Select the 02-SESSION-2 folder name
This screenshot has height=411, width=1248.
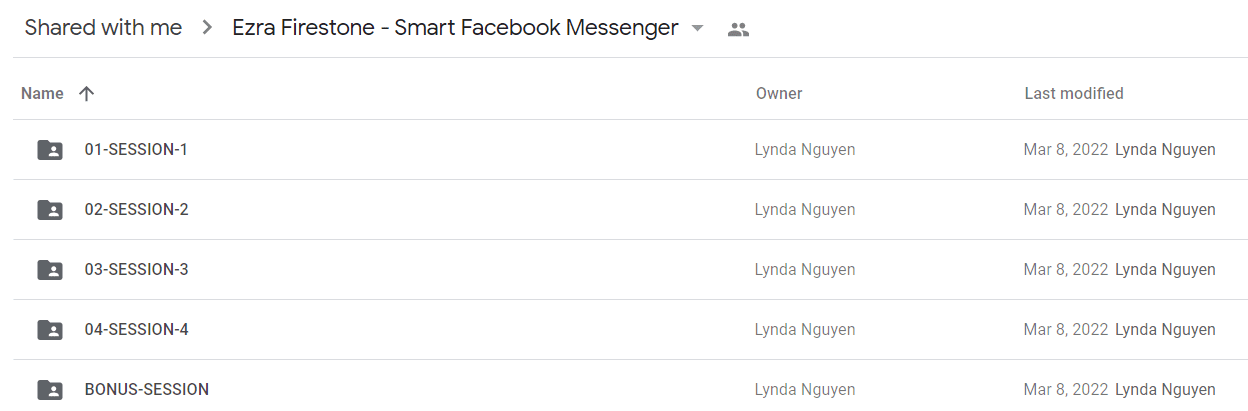click(x=136, y=210)
